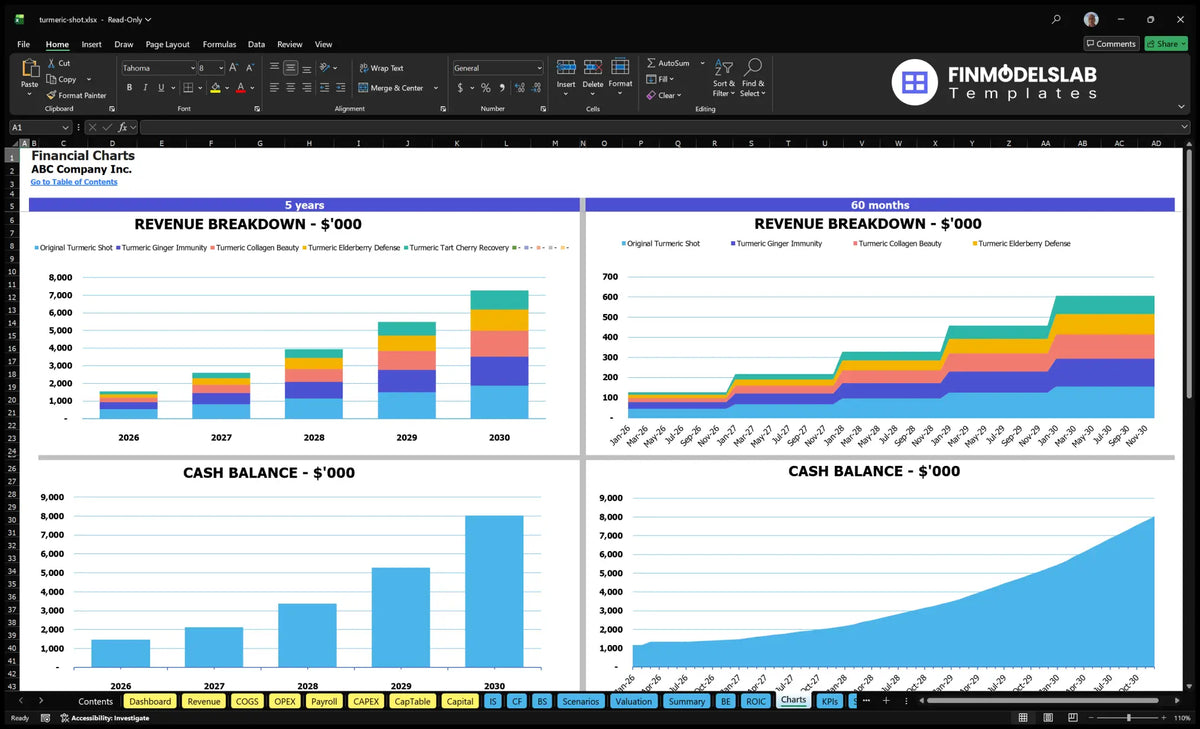The image size is (1200, 729).
Task: Click the Delete cells icon
Action: click(x=593, y=68)
